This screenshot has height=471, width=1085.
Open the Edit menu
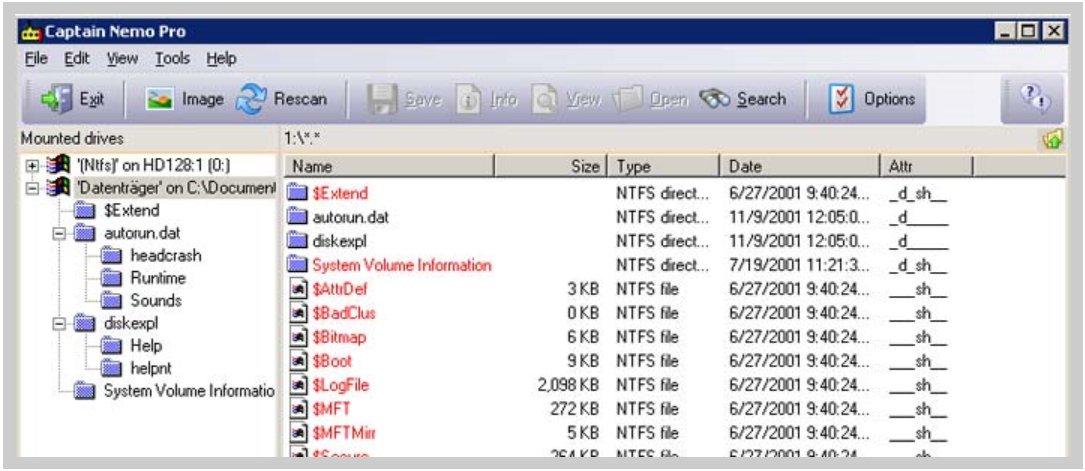pos(77,59)
